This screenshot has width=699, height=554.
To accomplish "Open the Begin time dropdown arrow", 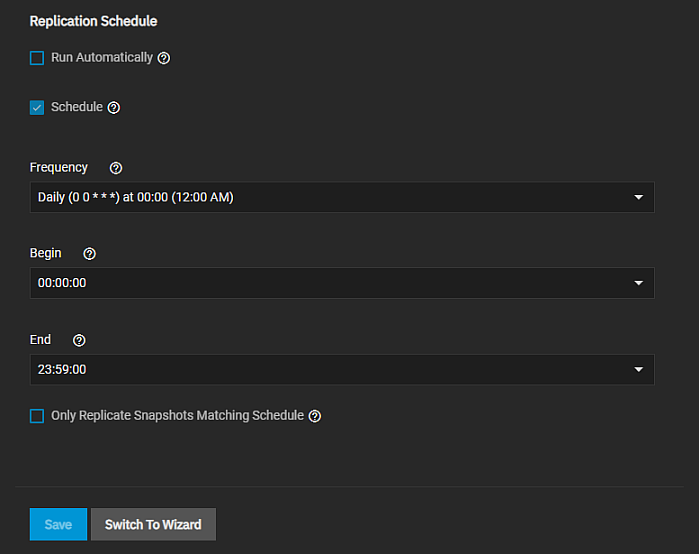I will pyautogui.click(x=639, y=283).
